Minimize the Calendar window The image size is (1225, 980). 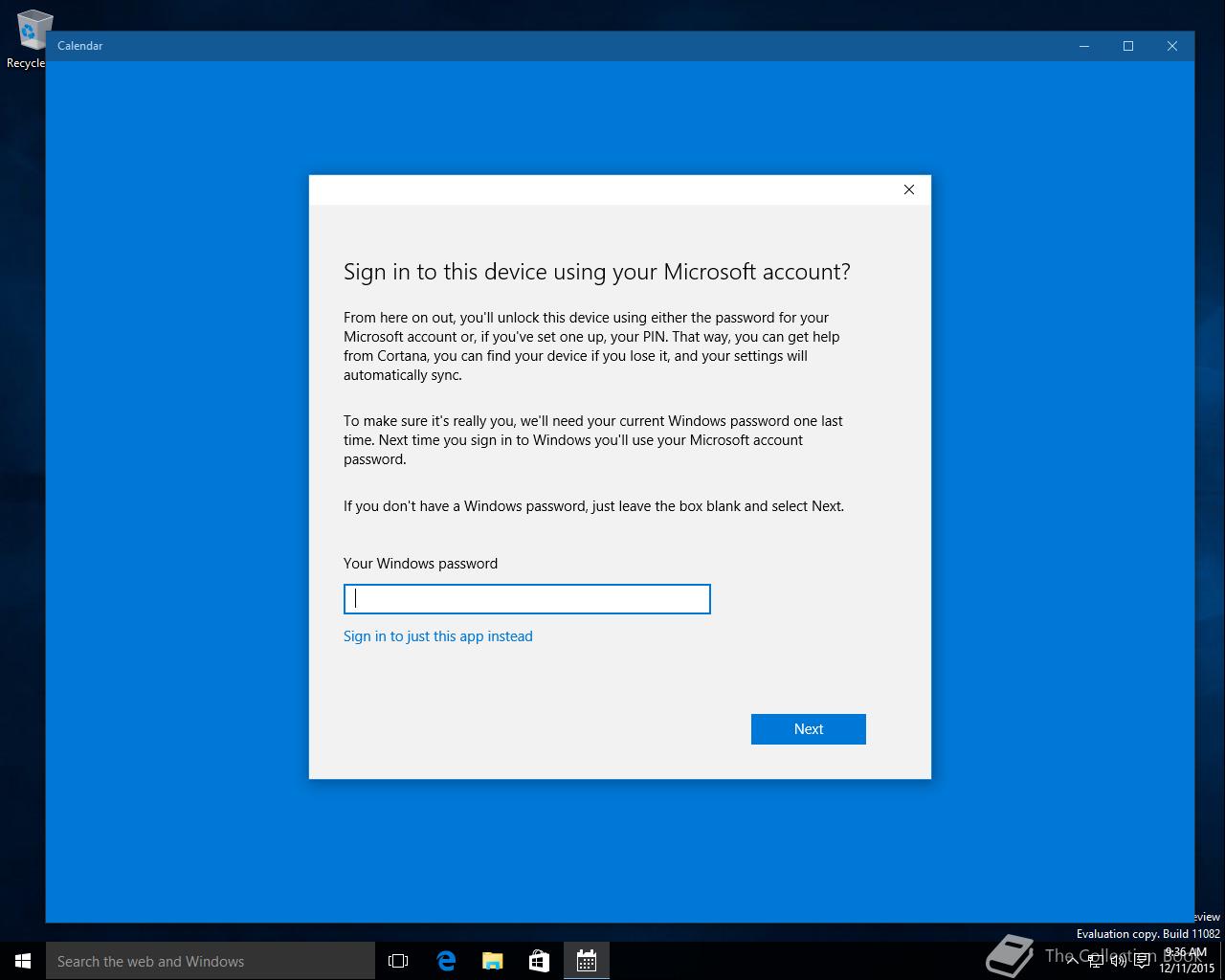(1084, 46)
